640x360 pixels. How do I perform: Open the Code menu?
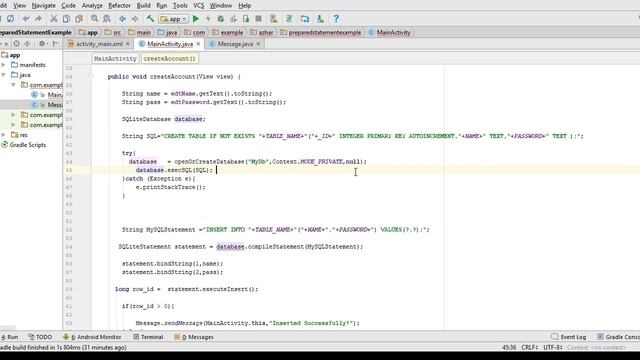(68, 6)
